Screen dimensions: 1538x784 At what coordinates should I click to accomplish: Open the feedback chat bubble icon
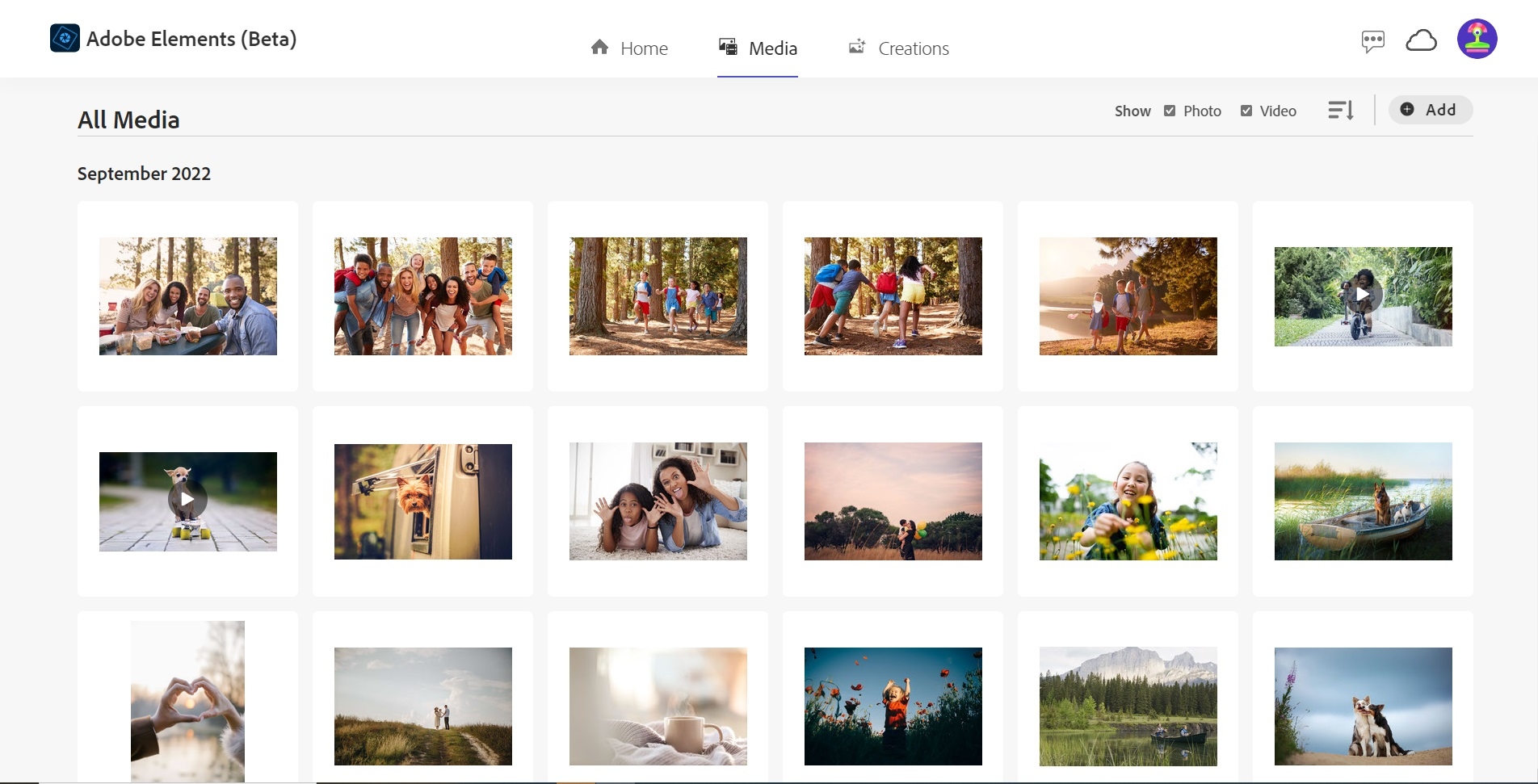click(1372, 40)
